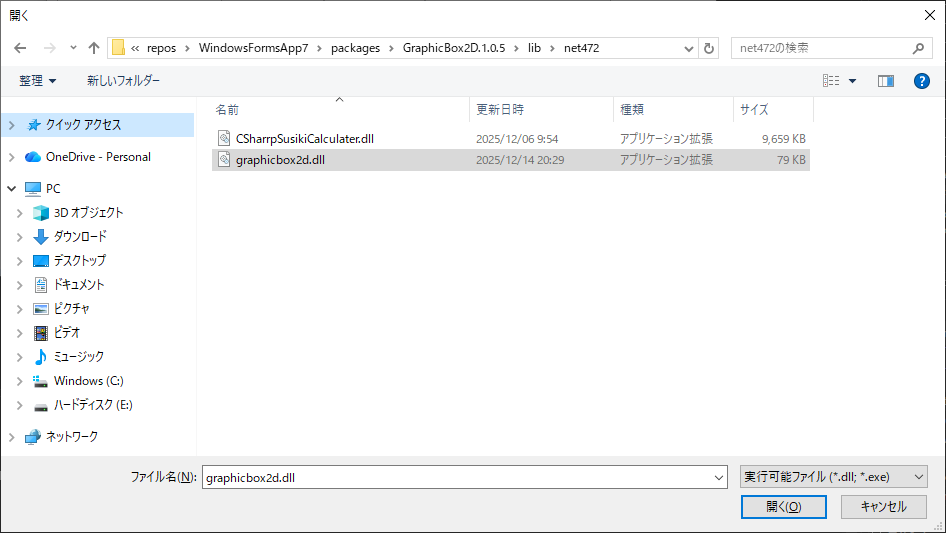
Task: Open subfolder chevron after lib breadcrumb
Action: [552, 48]
